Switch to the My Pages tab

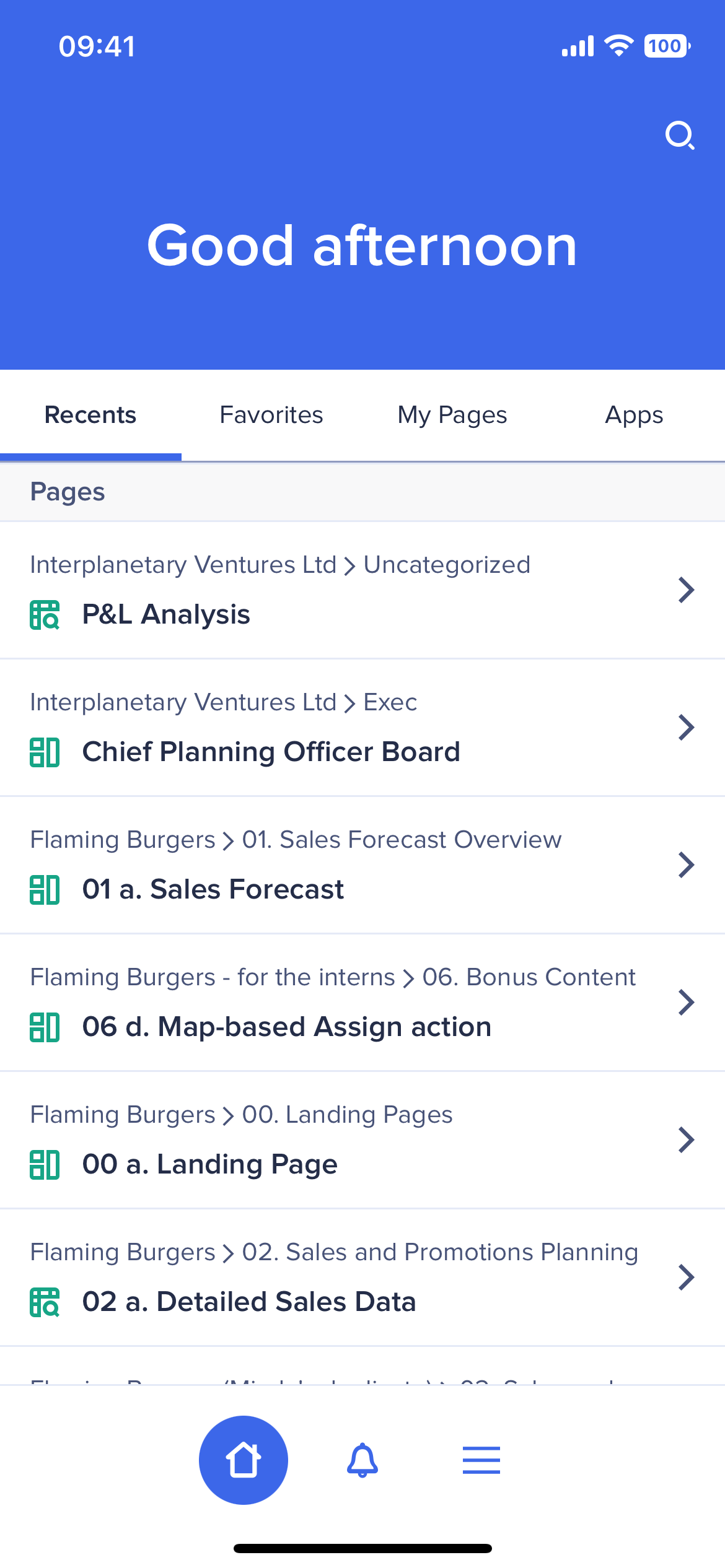452,414
